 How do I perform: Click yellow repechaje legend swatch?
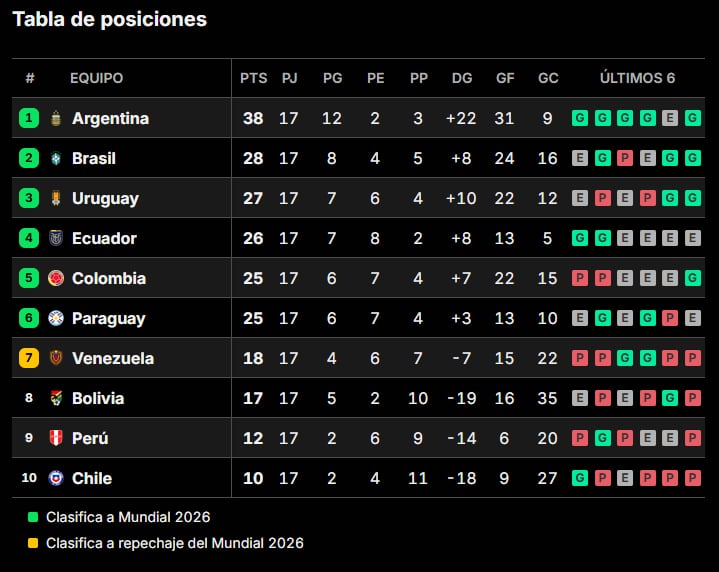pos(33,543)
